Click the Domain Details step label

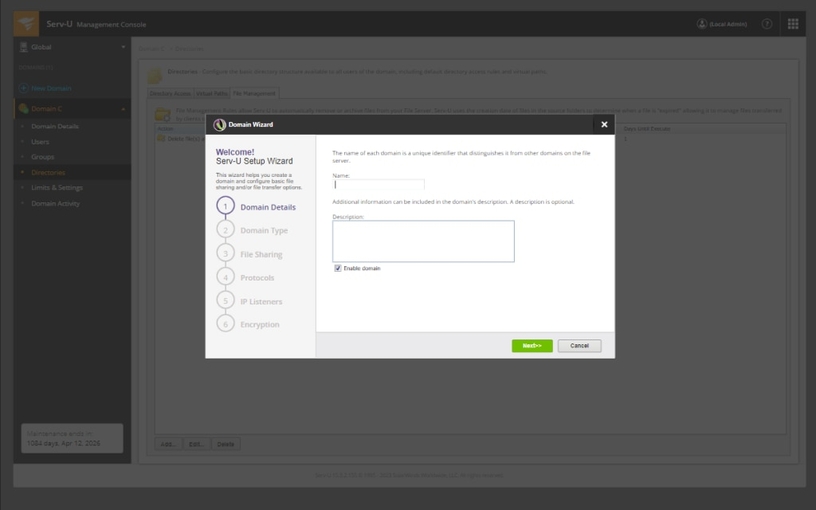coord(268,207)
